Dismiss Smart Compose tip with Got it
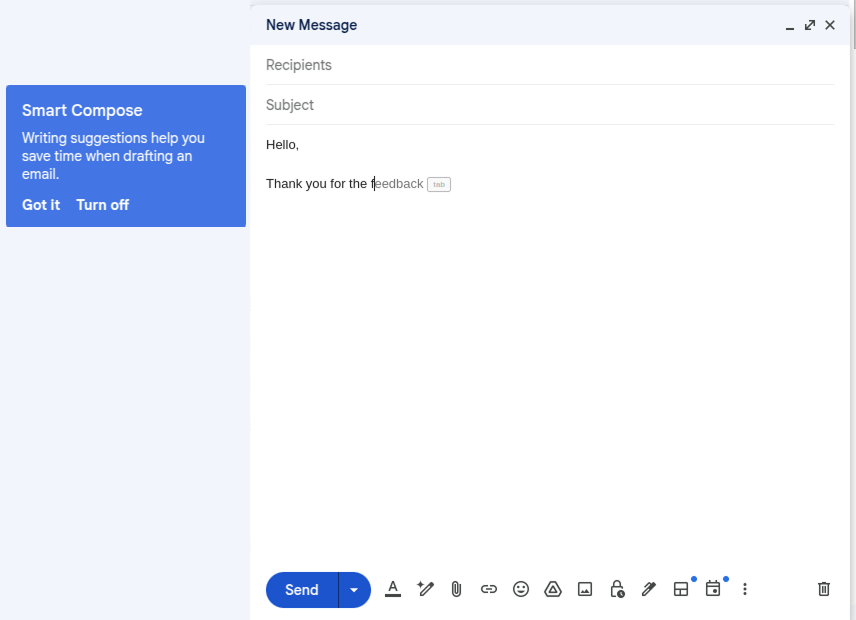Image resolution: width=856 pixels, height=620 pixels. coord(41,204)
